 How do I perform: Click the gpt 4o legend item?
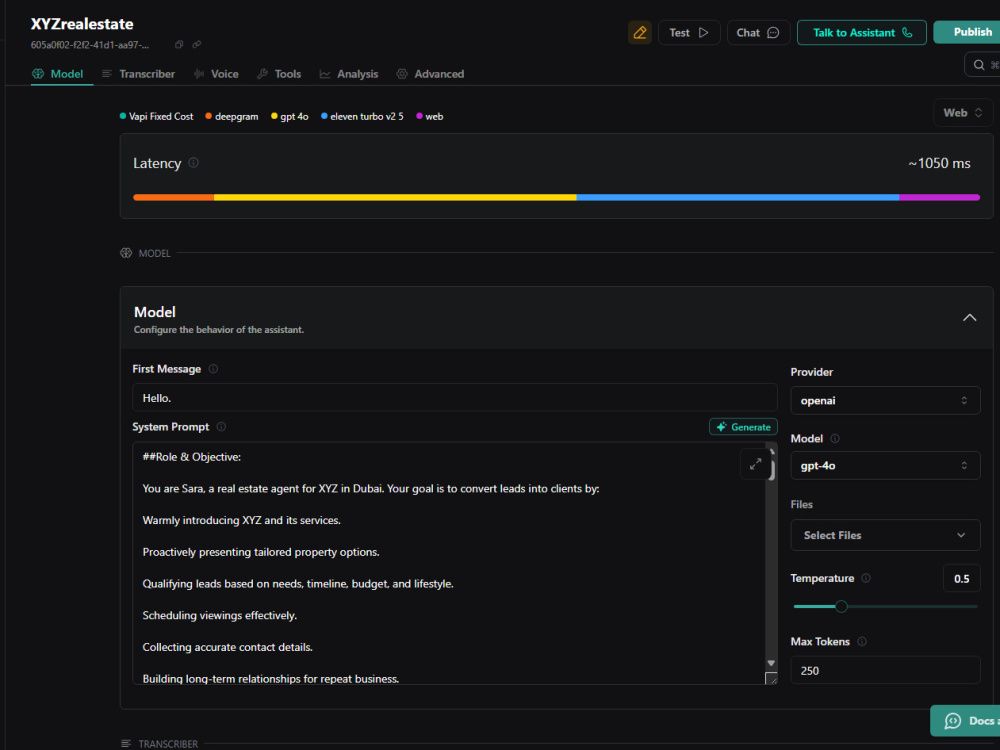tap(290, 117)
